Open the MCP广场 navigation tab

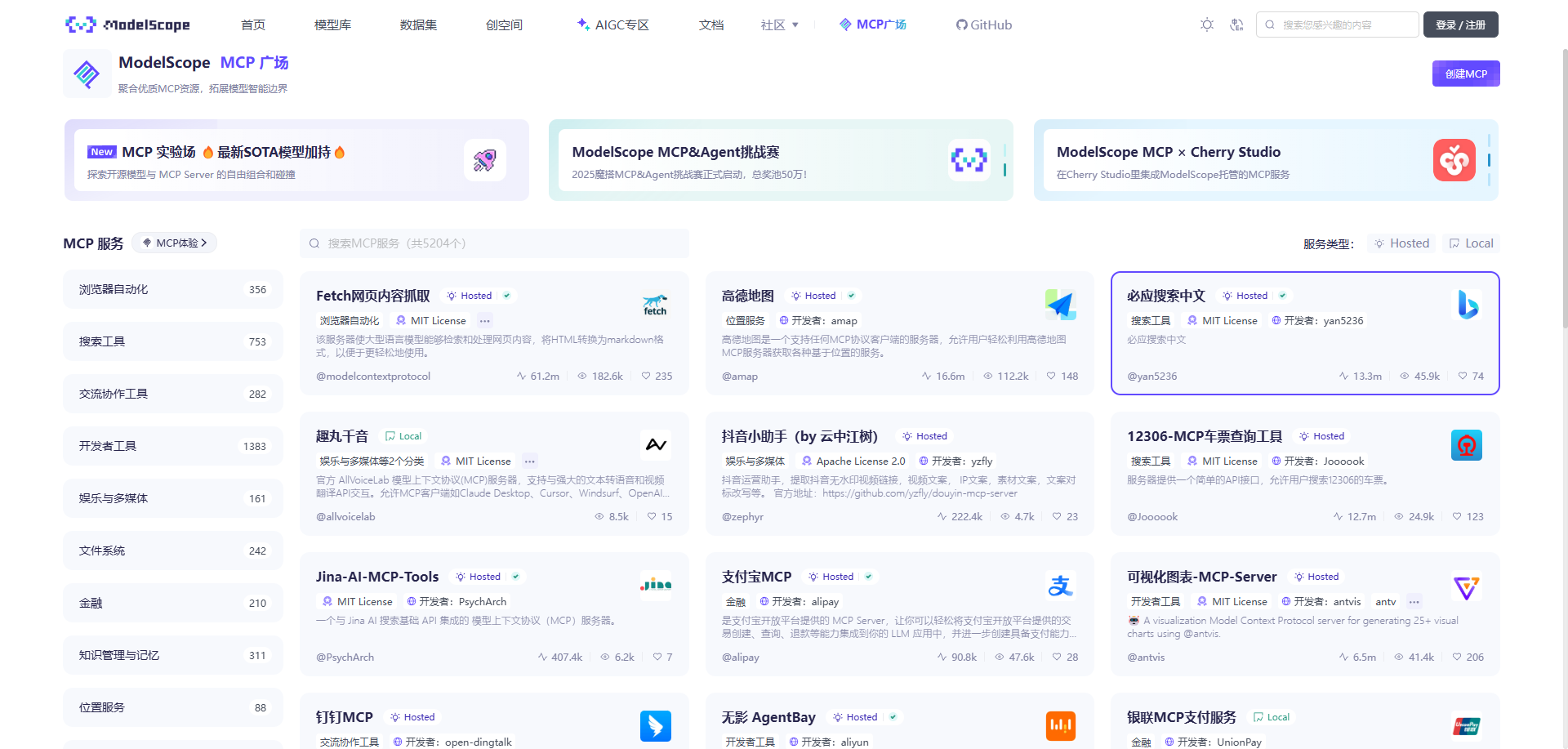(x=873, y=25)
